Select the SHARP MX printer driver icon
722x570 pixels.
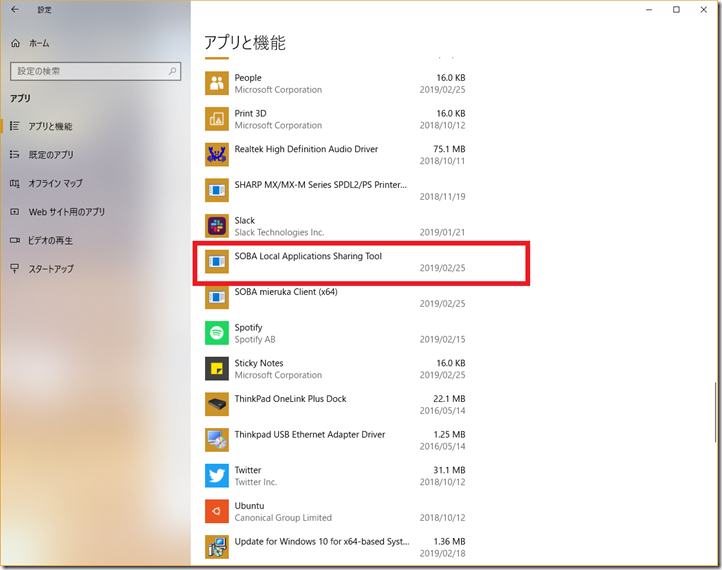pos(216,190)
